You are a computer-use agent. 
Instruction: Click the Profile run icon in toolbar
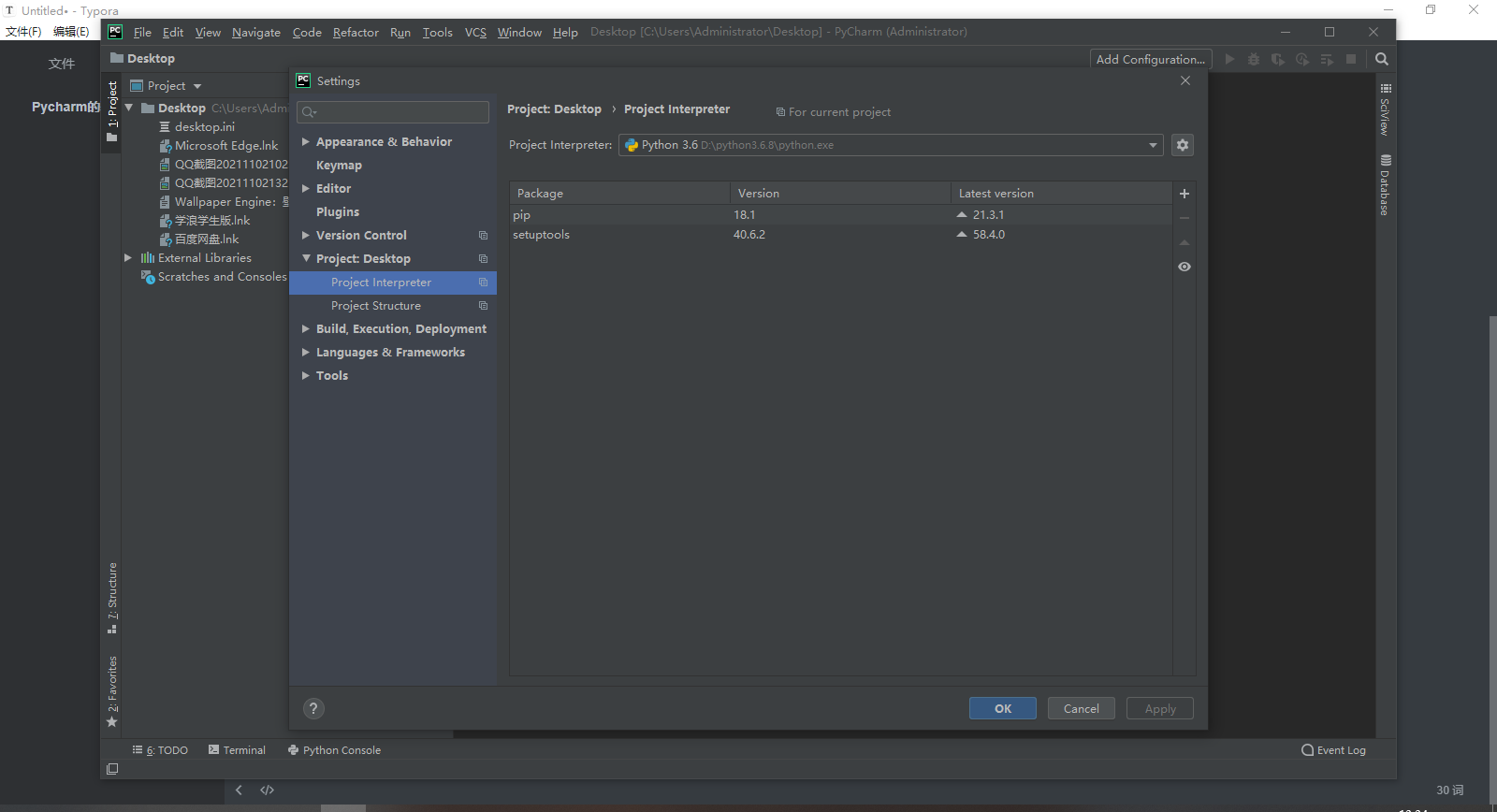[1302, 59]
